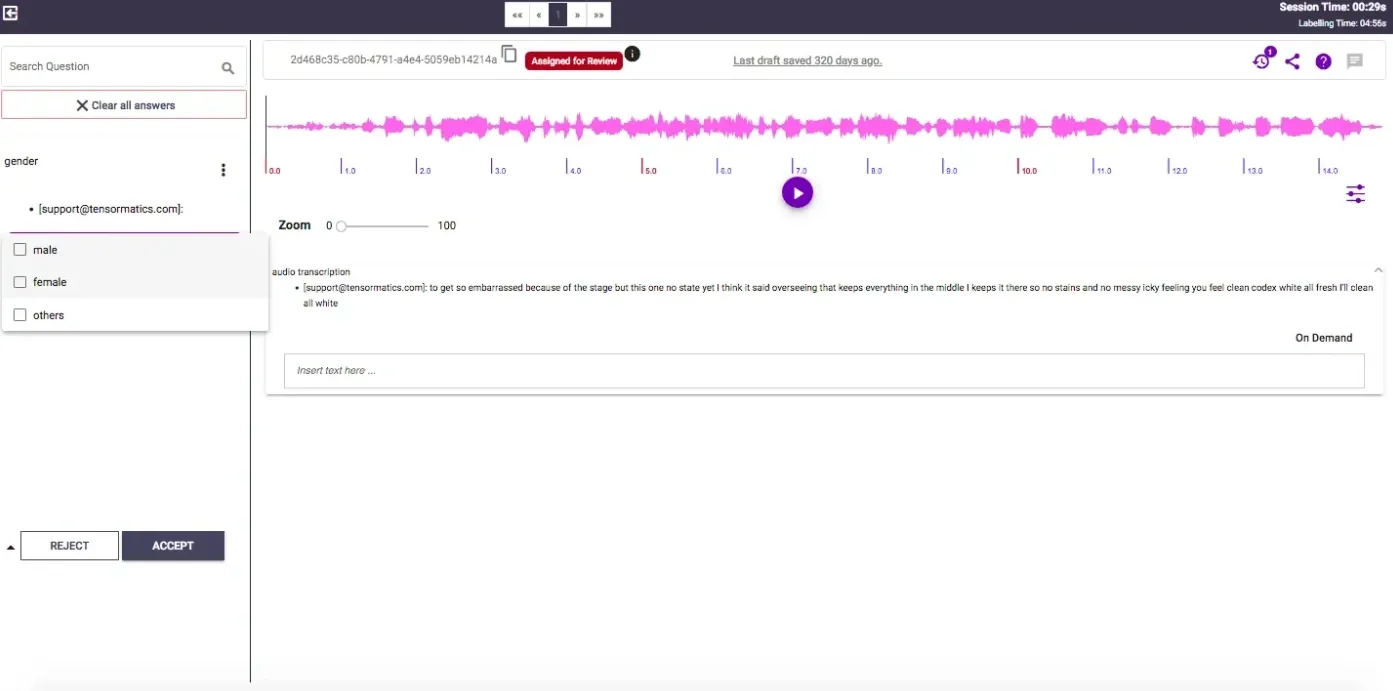
Task: Click the Assigned for Review status badge
Action: pos(573,60)
